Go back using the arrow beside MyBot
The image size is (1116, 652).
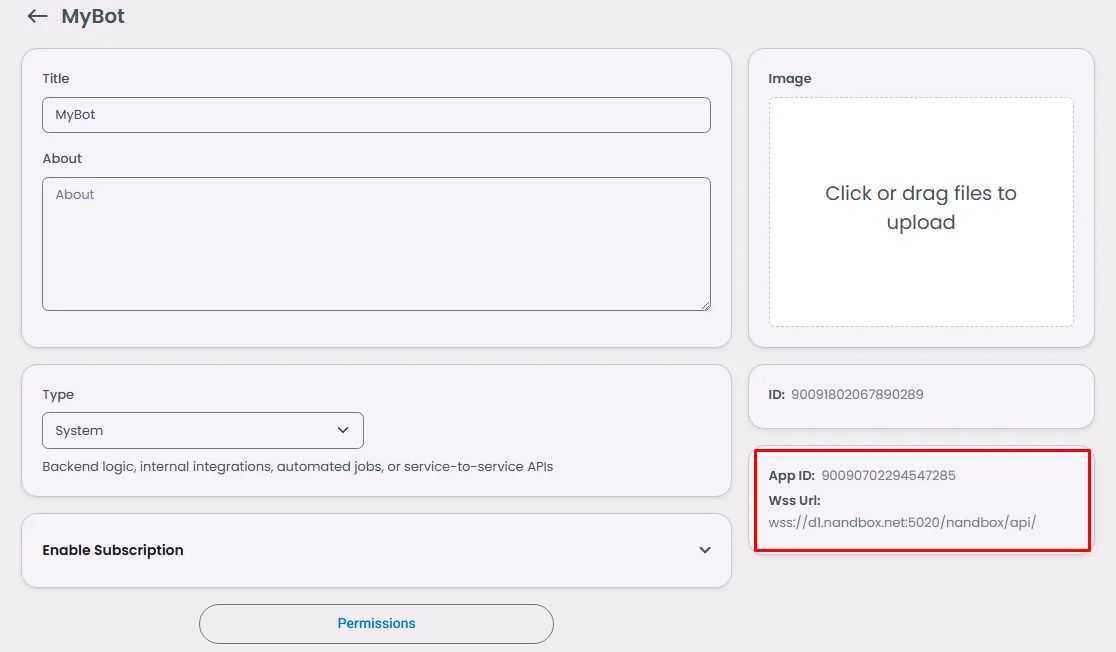37,16
